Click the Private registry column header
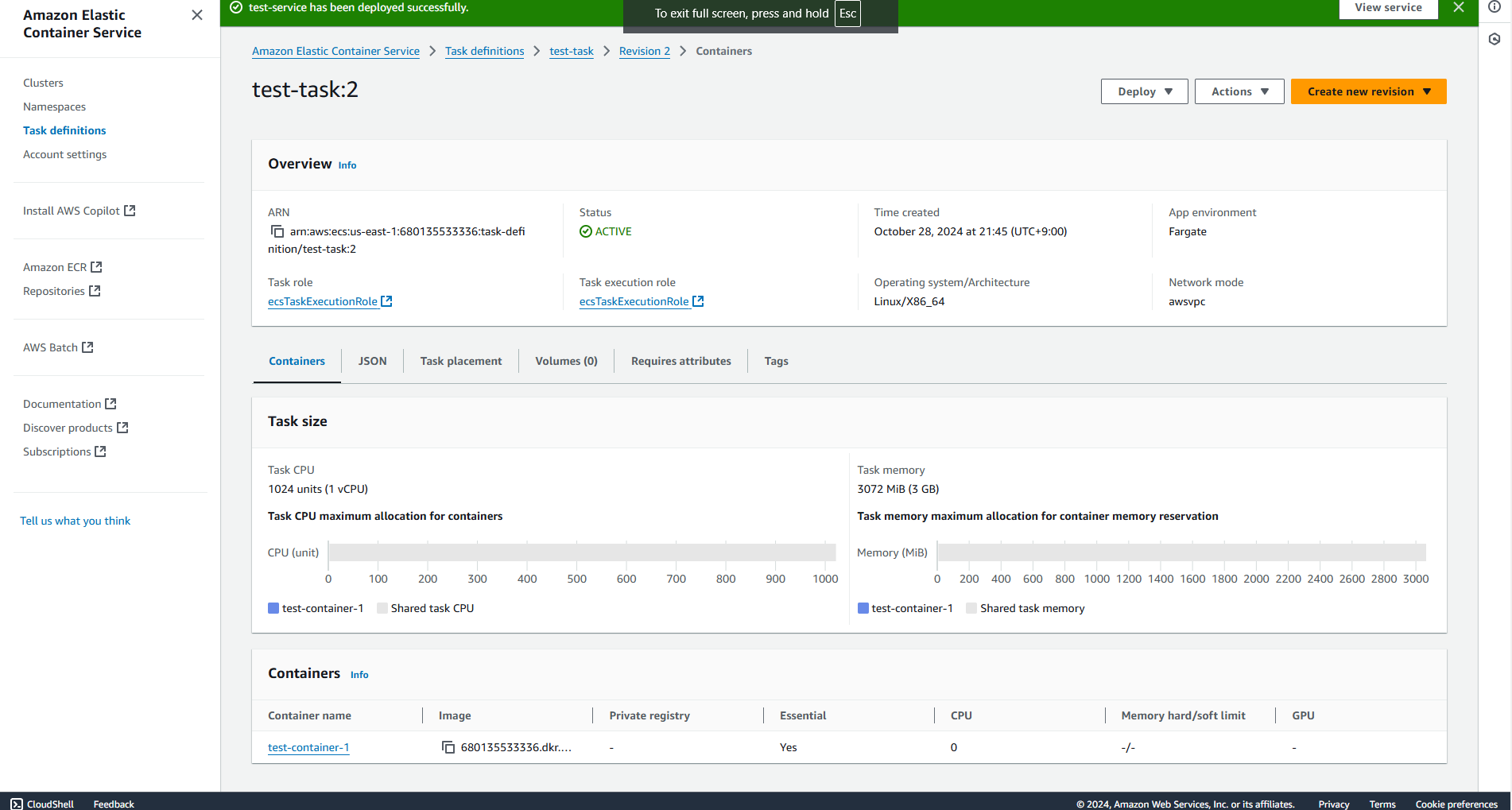Screen dimensions: 1512x810 649,715
